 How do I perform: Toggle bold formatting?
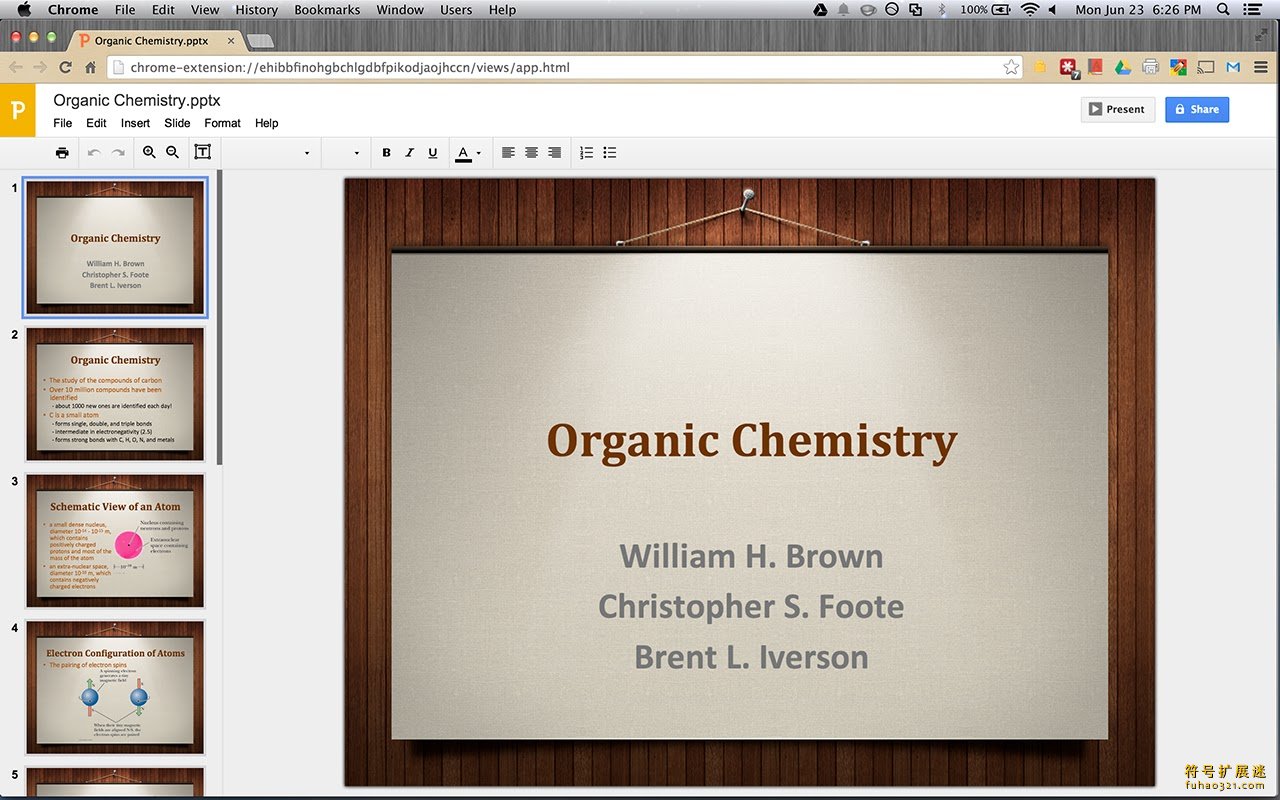386,153
